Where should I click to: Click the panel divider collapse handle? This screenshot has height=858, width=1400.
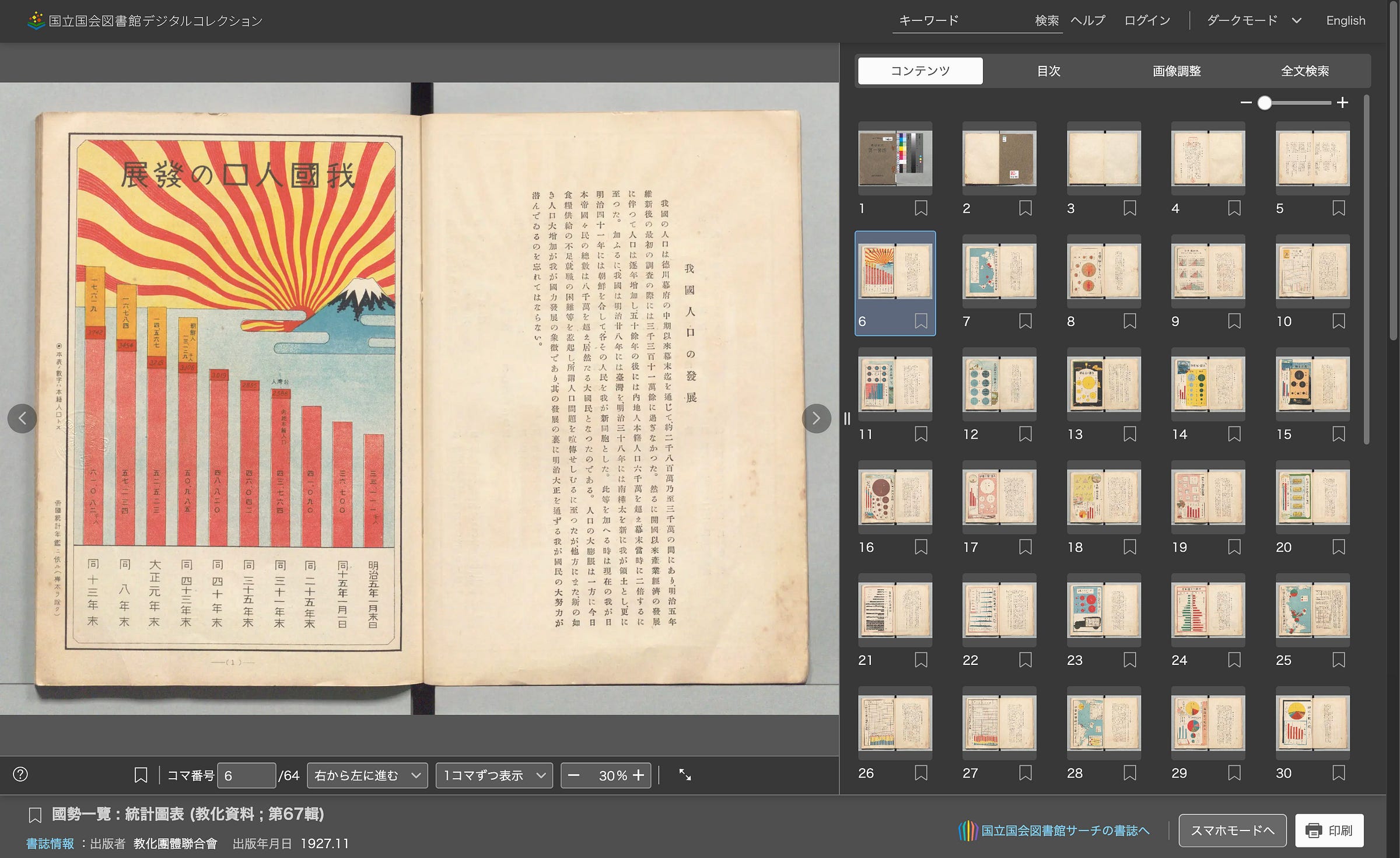[847, 418]
